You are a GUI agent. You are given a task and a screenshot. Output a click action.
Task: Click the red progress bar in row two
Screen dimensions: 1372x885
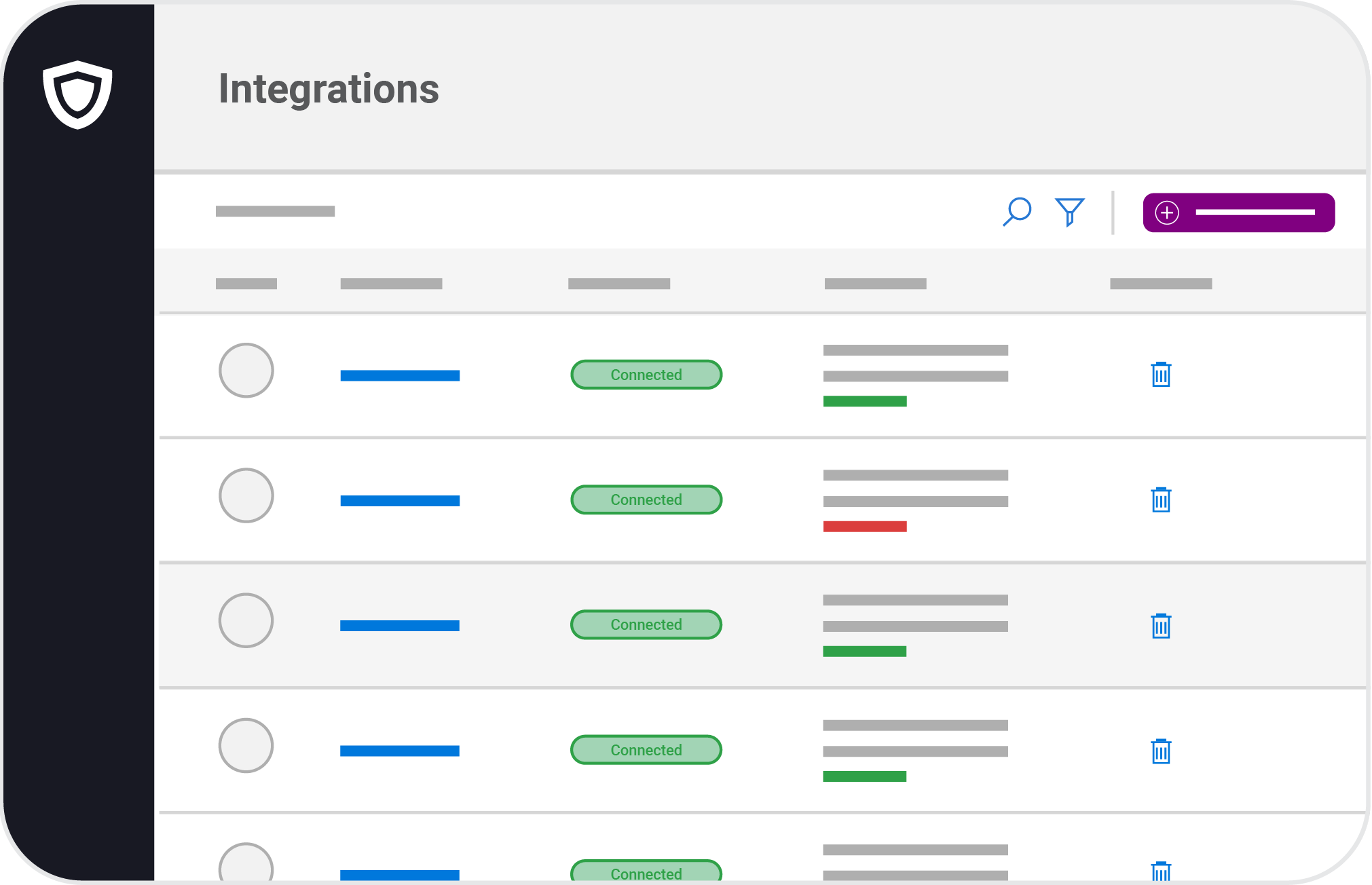pyautogui.click(x=864, y=525)
